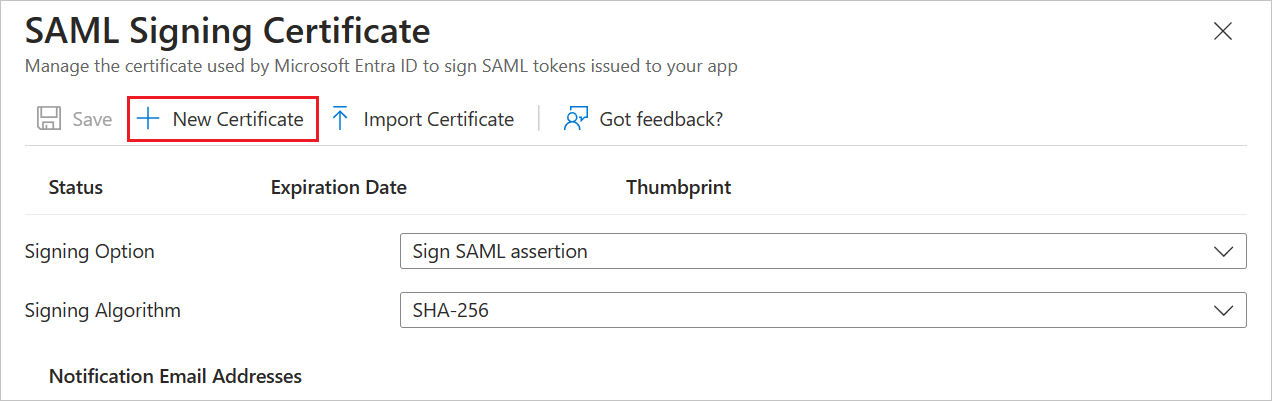Click the Sign SAML assertion combo box
This screenshot has width=1272, height=401.
[x=800, y=252]
